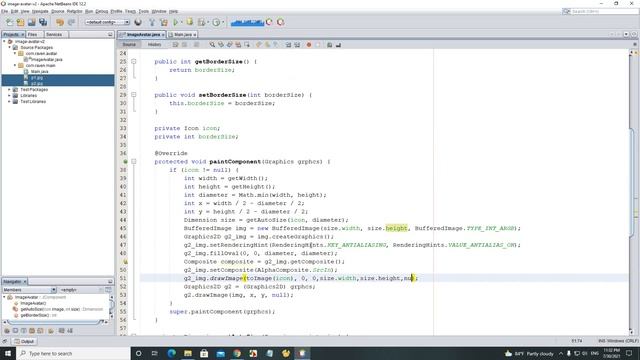
Task: Collapse setBorderSize method fold at line 29
Action: [x=133, y=95]
